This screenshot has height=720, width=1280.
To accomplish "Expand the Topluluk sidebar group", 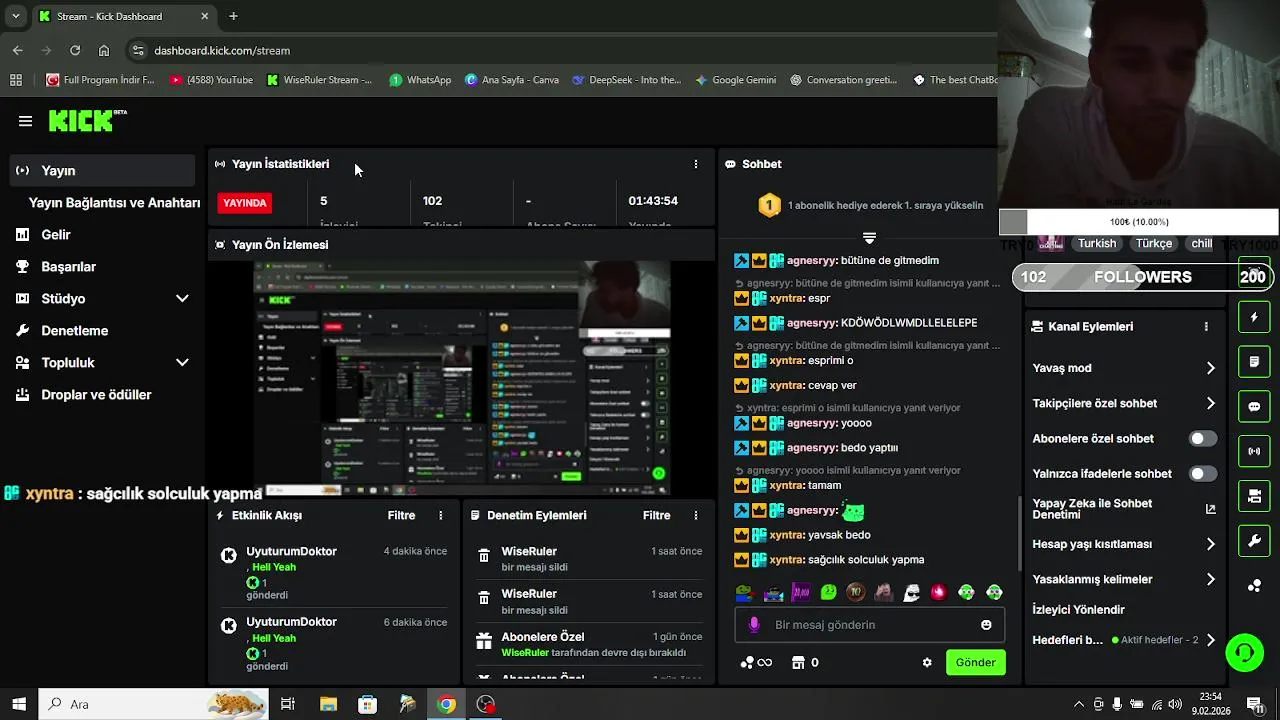I will 182,362.
